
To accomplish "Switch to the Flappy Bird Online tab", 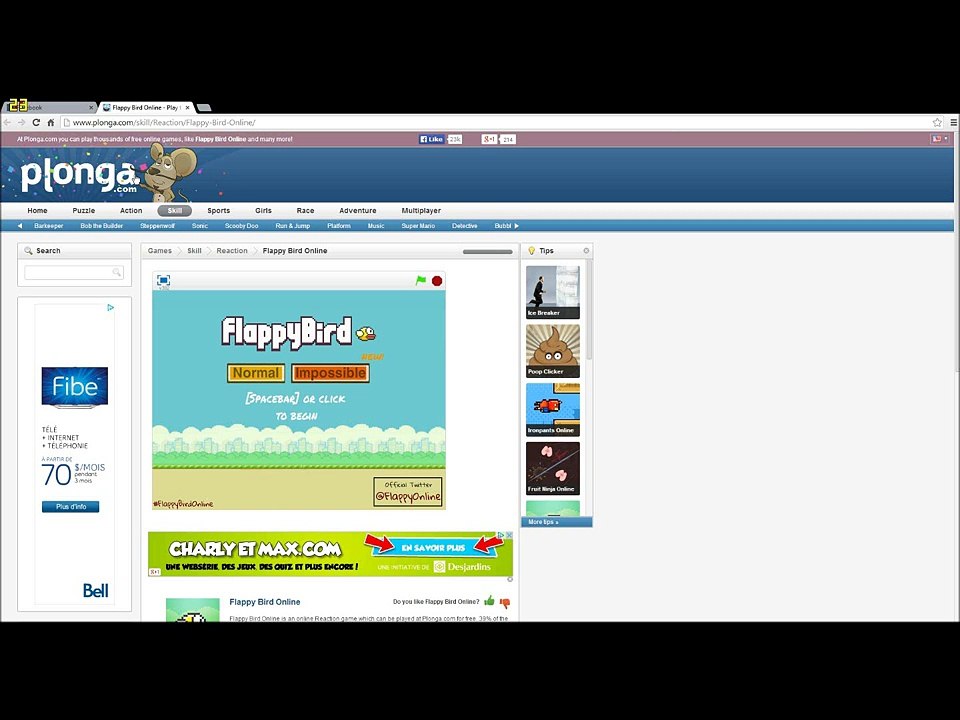I will click(x=145, y=108).
